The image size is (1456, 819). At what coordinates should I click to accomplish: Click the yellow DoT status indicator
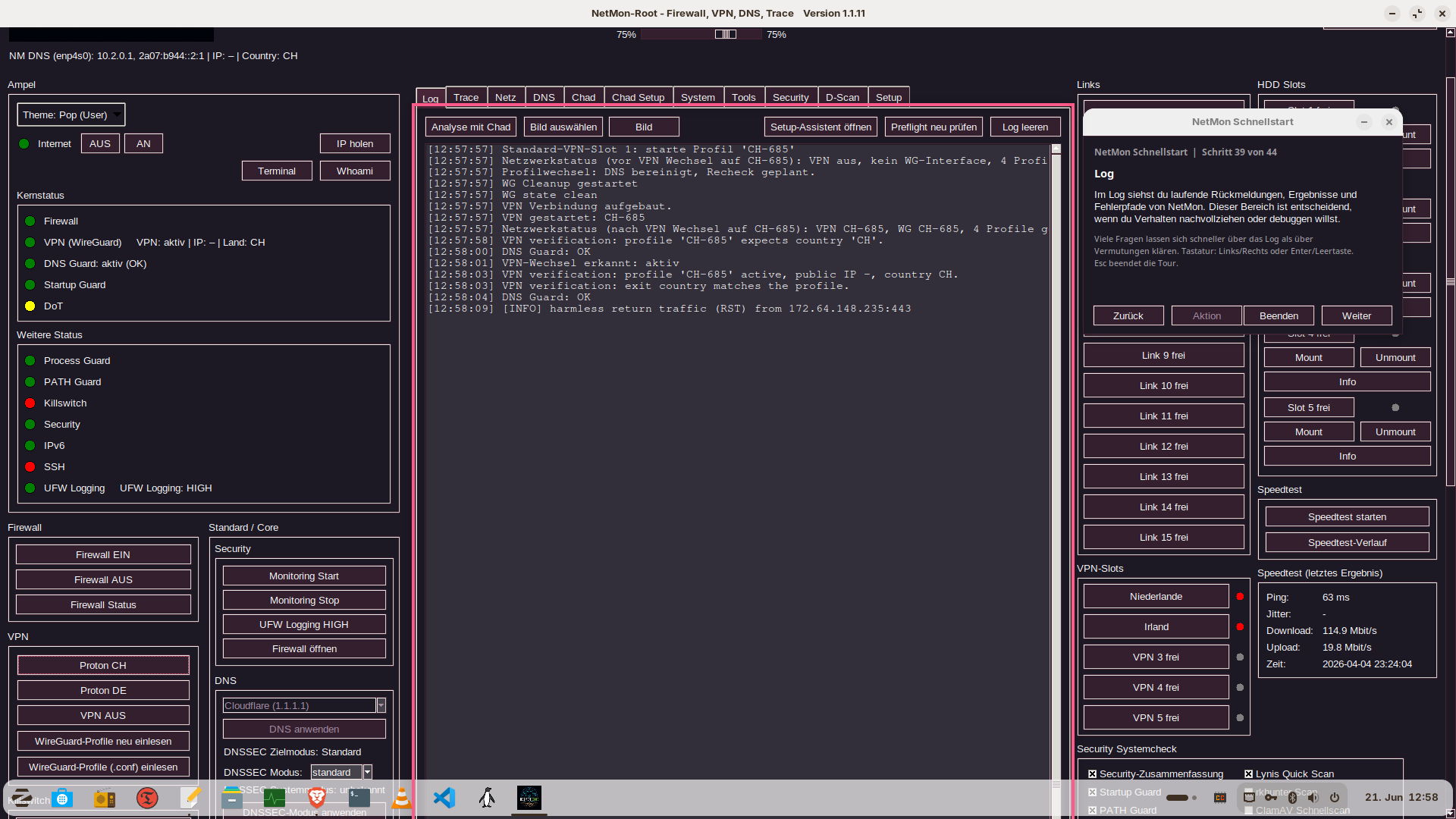tap(30, 306)
